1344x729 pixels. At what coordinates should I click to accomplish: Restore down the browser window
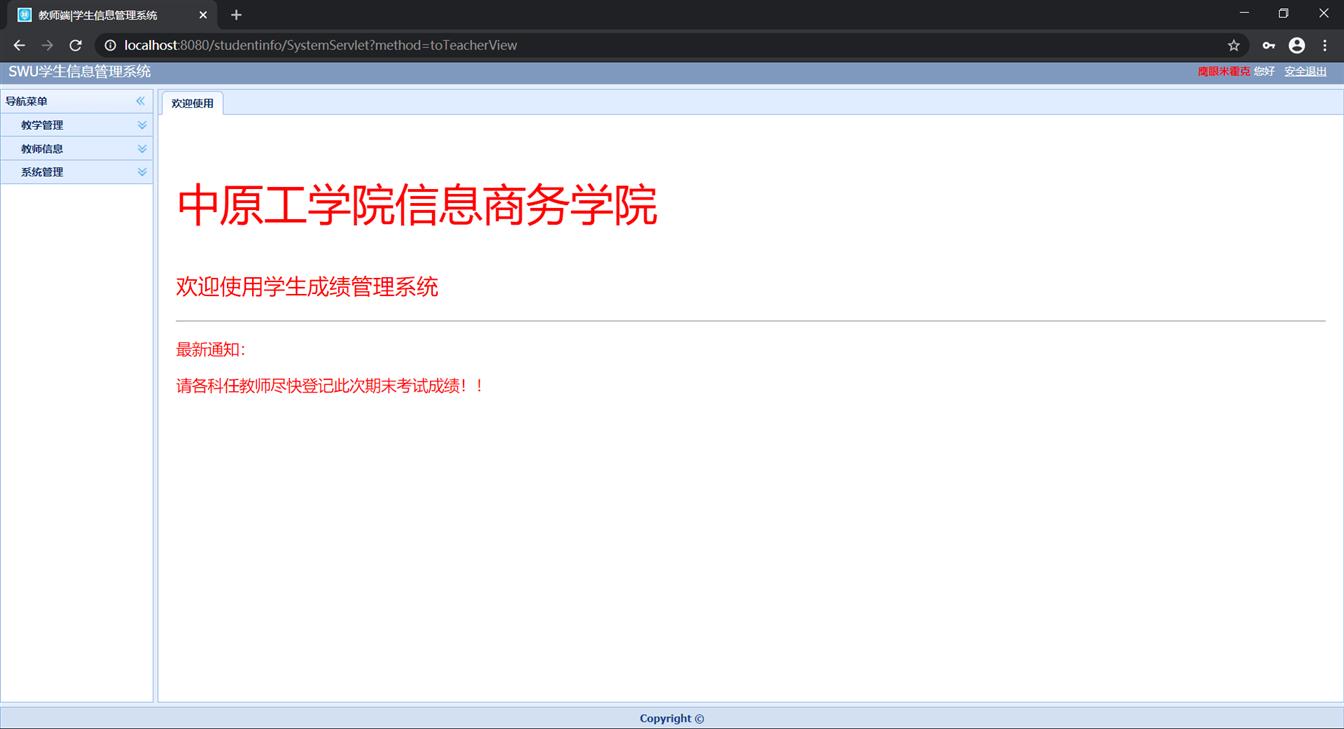coord(1284,13)
